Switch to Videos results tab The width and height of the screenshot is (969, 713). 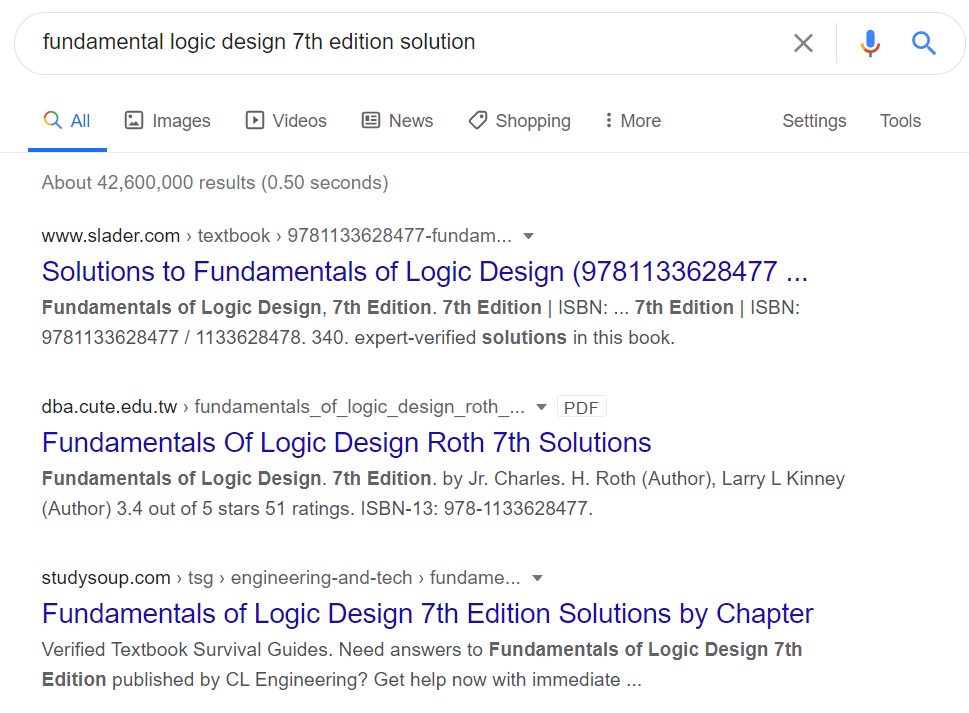286,120
